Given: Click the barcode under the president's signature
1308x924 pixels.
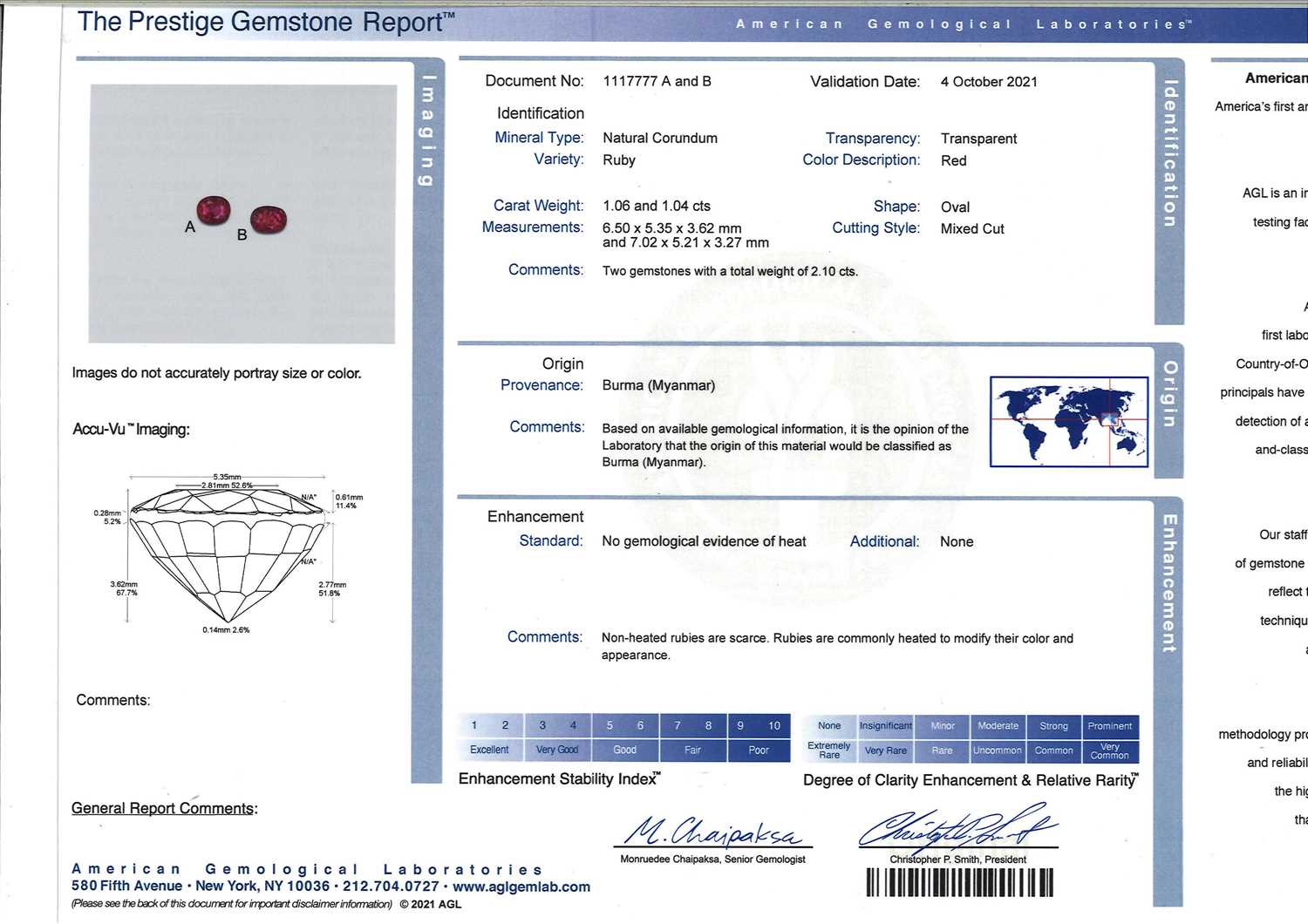Looking at the screenshot, I should (x=958, y=882).
